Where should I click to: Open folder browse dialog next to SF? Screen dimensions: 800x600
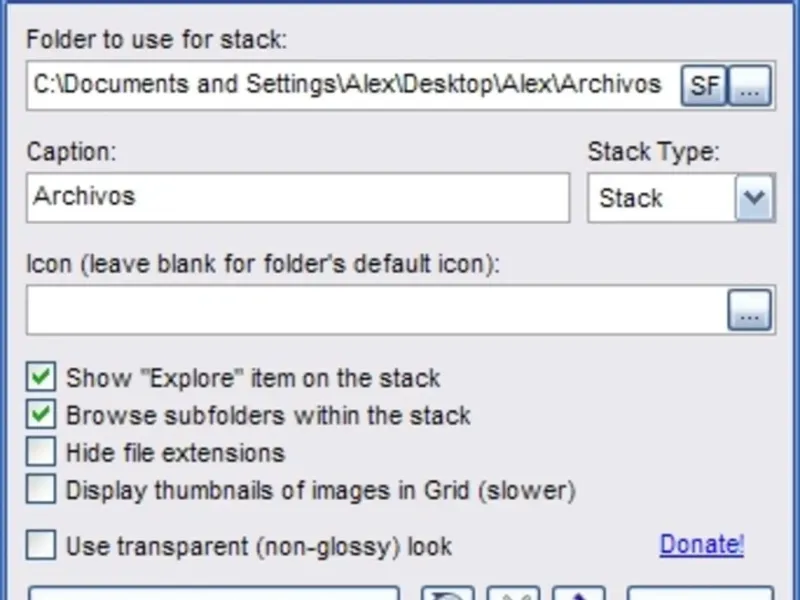pos(749,85)
